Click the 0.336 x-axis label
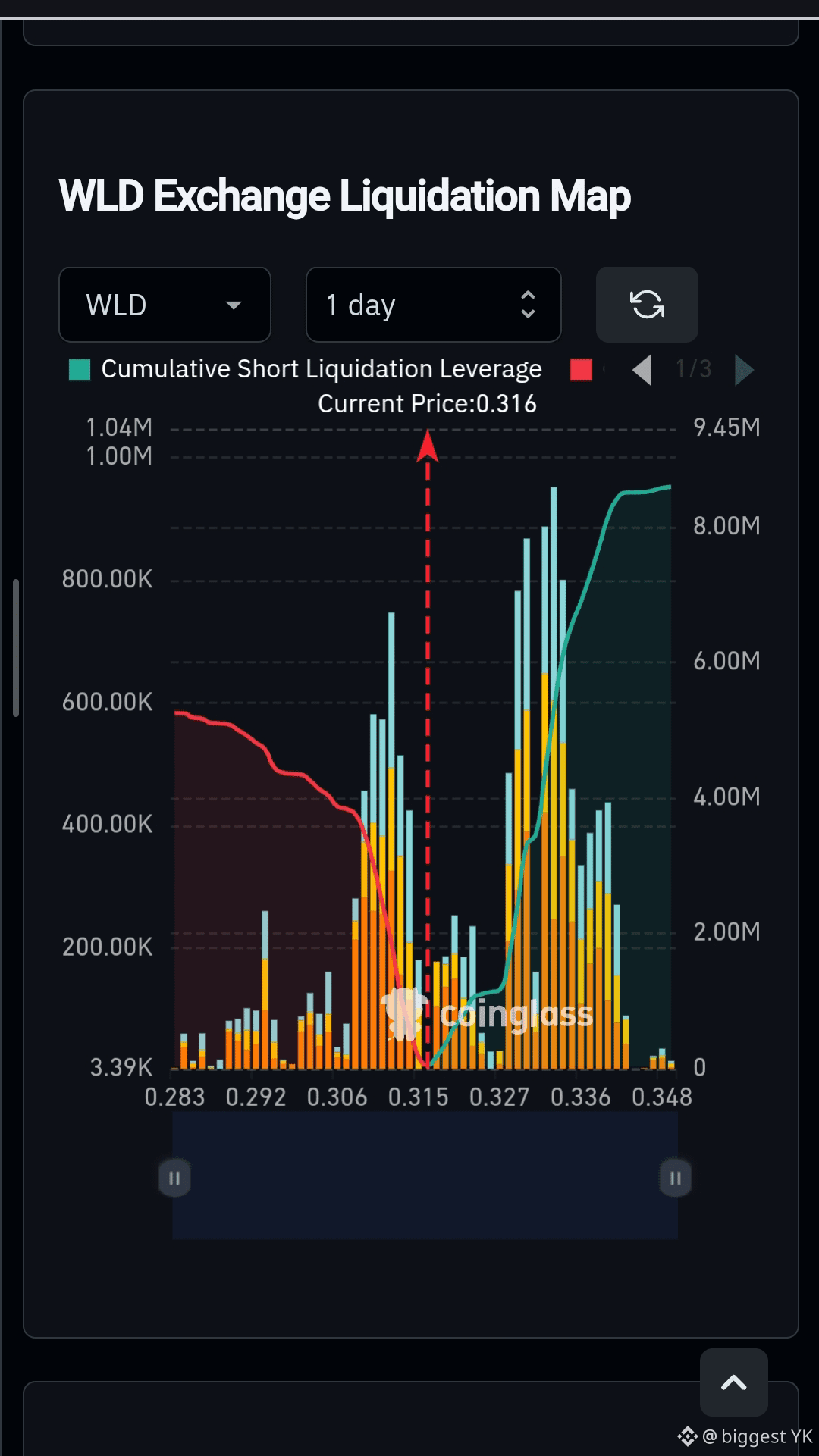Viewport: 819px width, 1456px height. tap(580, 1097)
